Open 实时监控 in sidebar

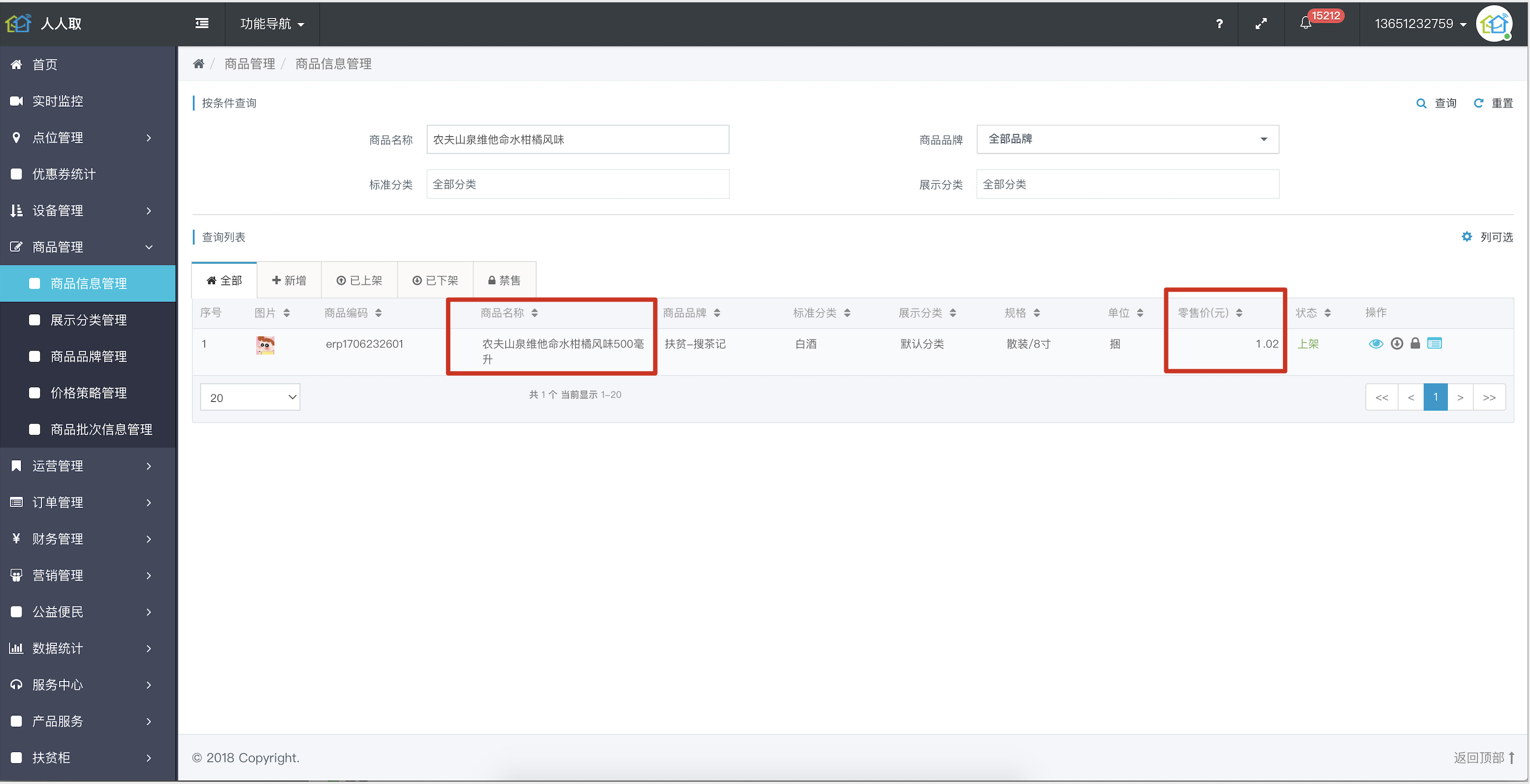pyautogui.click(x=88, y=101)
